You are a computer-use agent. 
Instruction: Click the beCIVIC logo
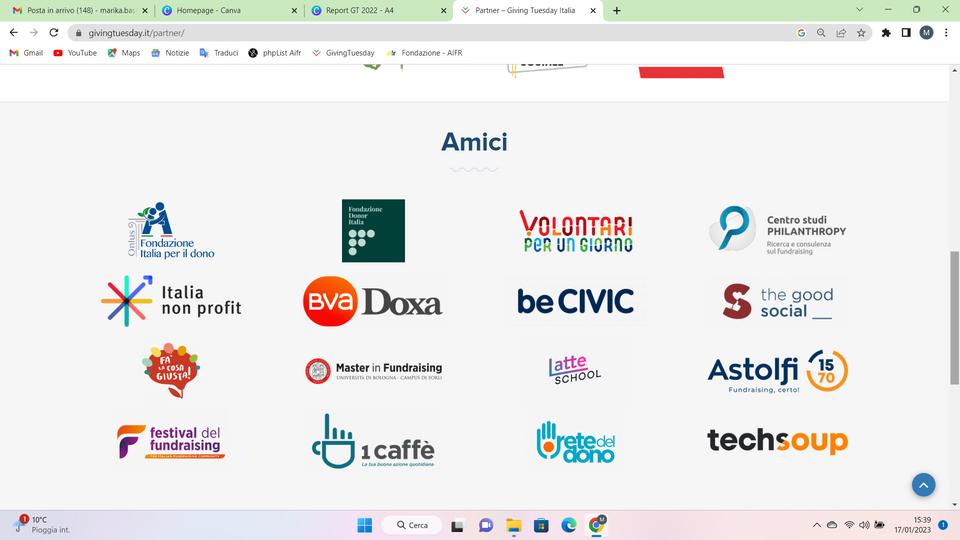(576, 301)
